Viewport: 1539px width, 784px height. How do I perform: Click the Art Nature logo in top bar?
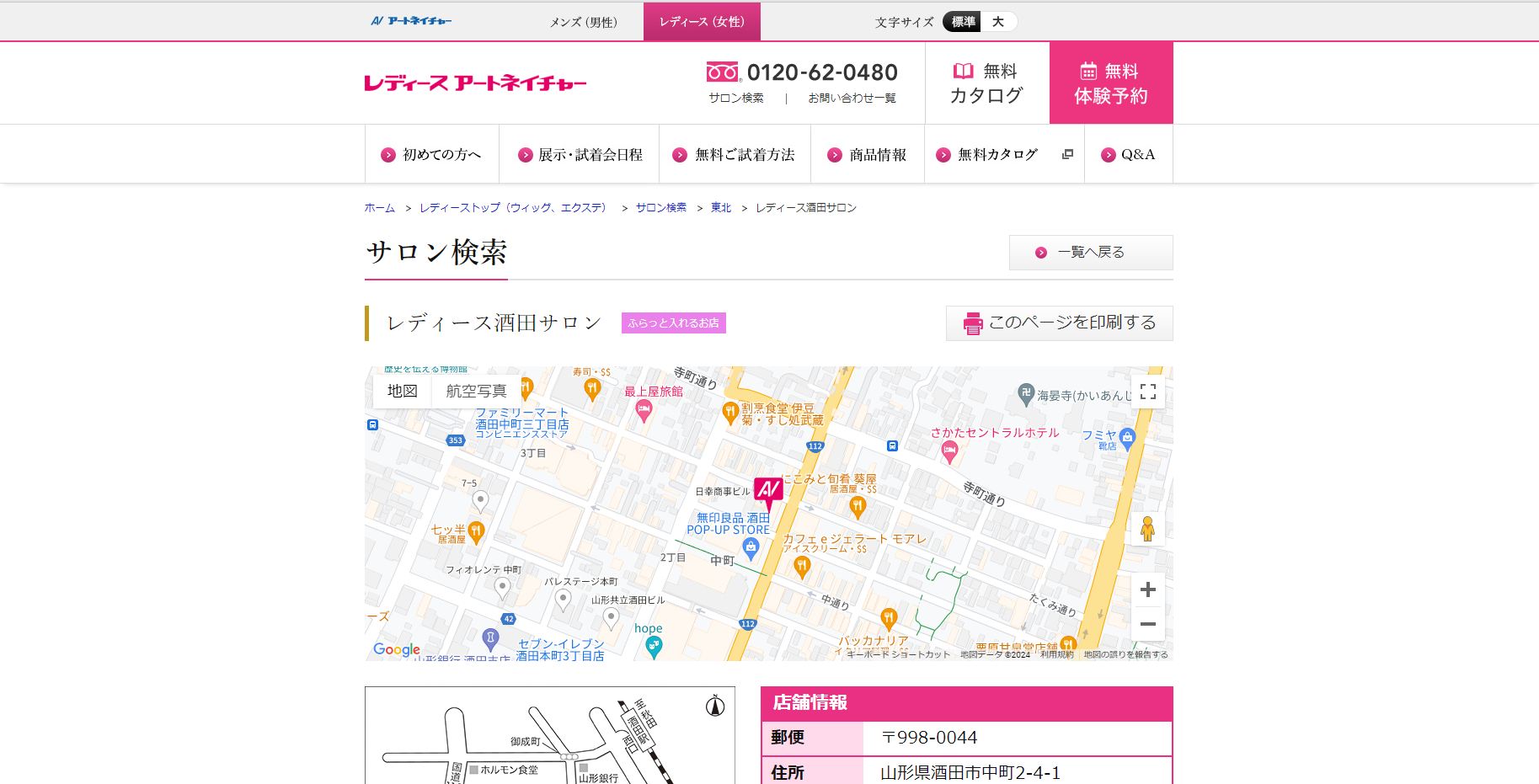coord(411,21)
